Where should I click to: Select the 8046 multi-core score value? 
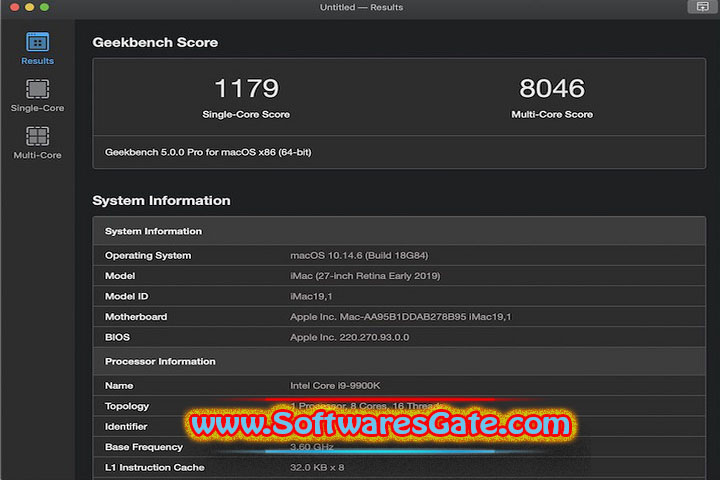[x=552, y=88]
